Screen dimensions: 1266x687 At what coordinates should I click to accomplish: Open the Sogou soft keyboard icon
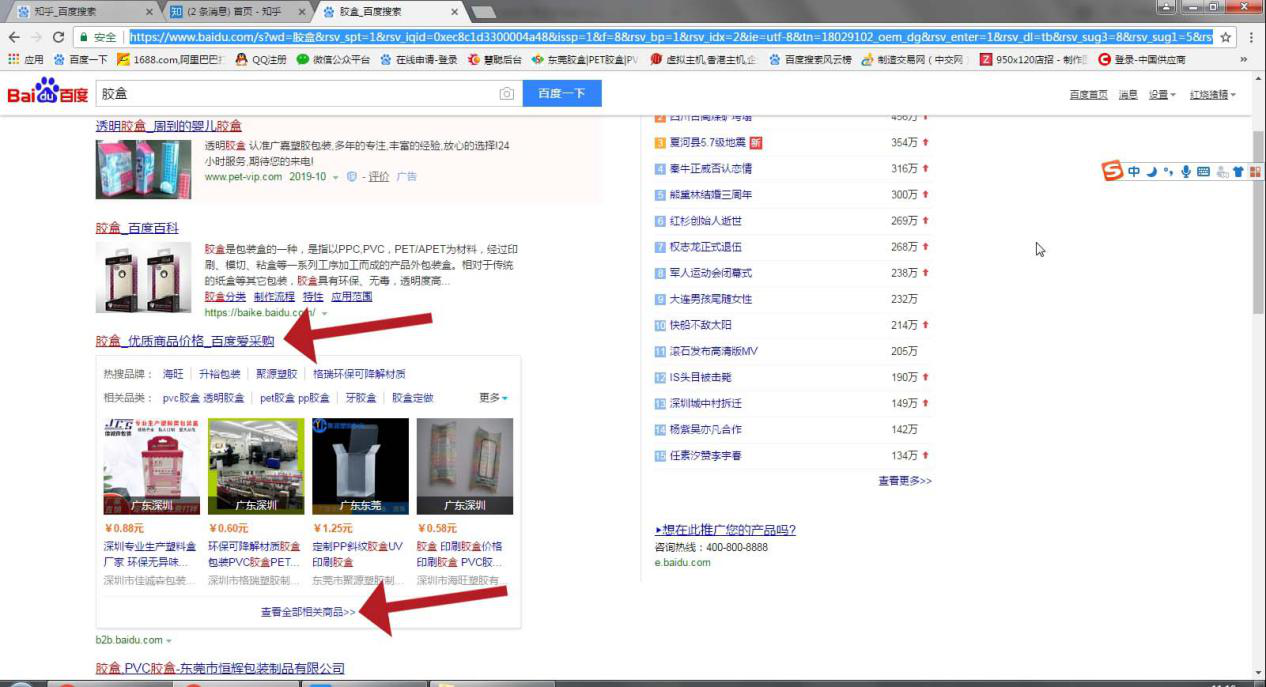coord(1203,172)
